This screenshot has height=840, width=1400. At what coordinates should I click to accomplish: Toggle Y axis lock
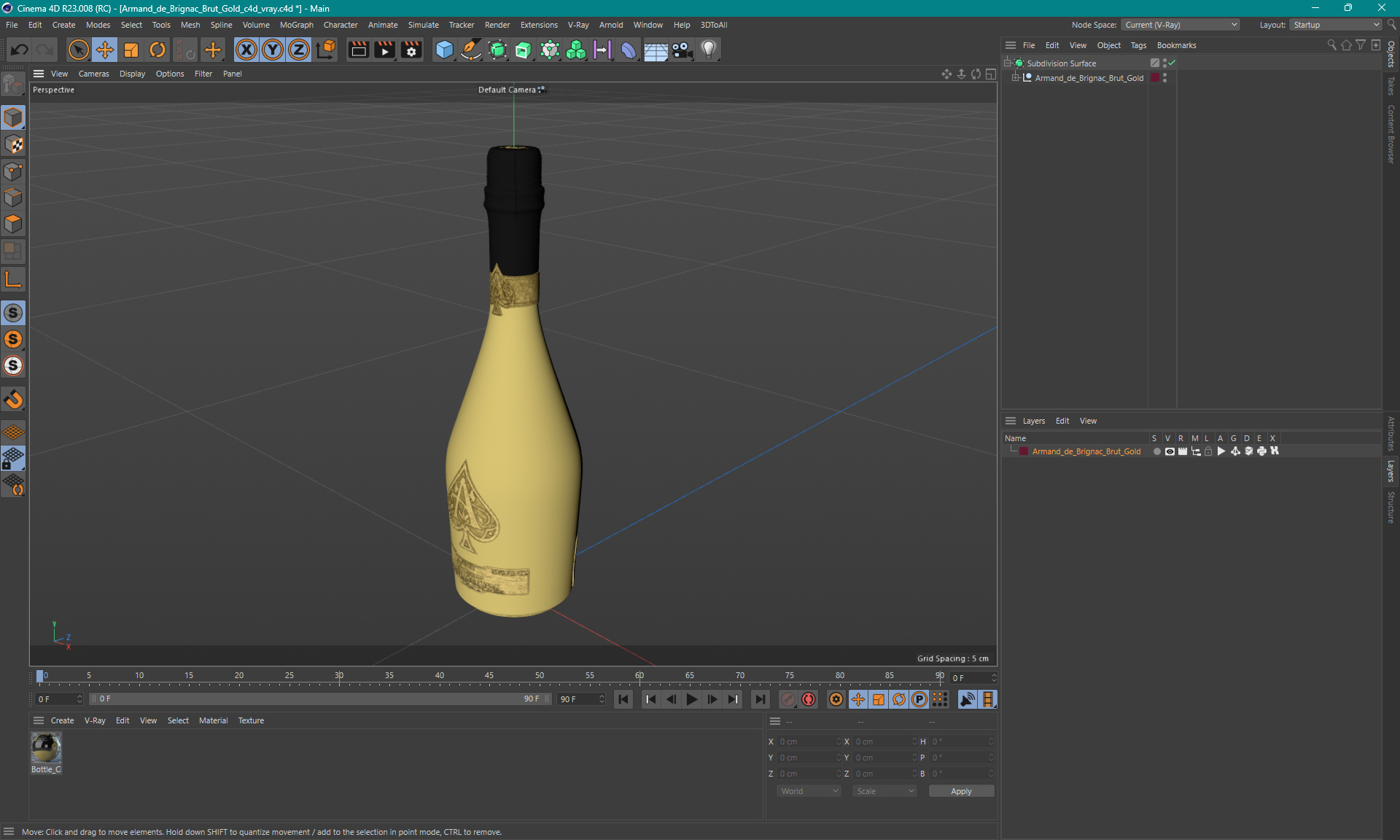click(x=273, y=50)
